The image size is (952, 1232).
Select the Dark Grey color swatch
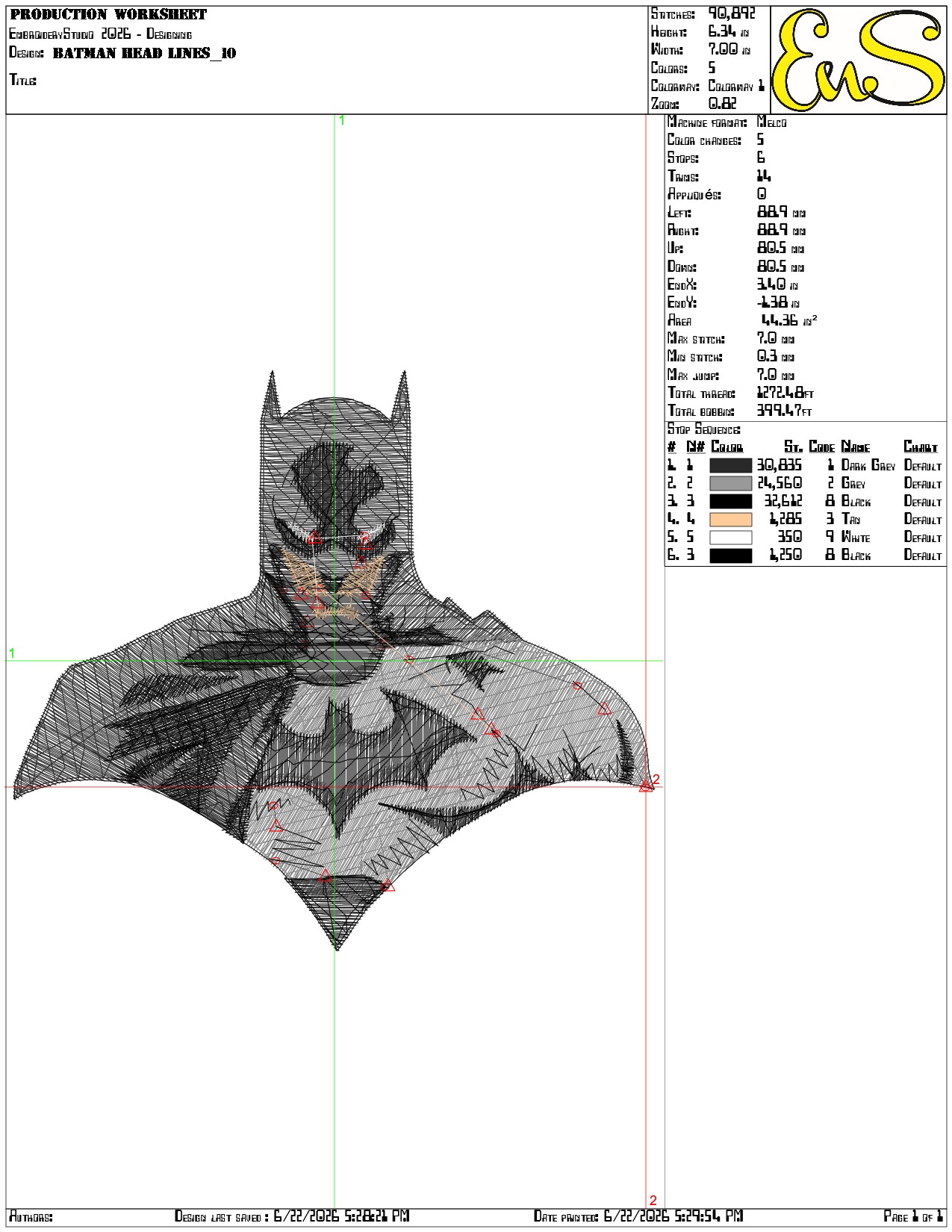tap(730, 465)
